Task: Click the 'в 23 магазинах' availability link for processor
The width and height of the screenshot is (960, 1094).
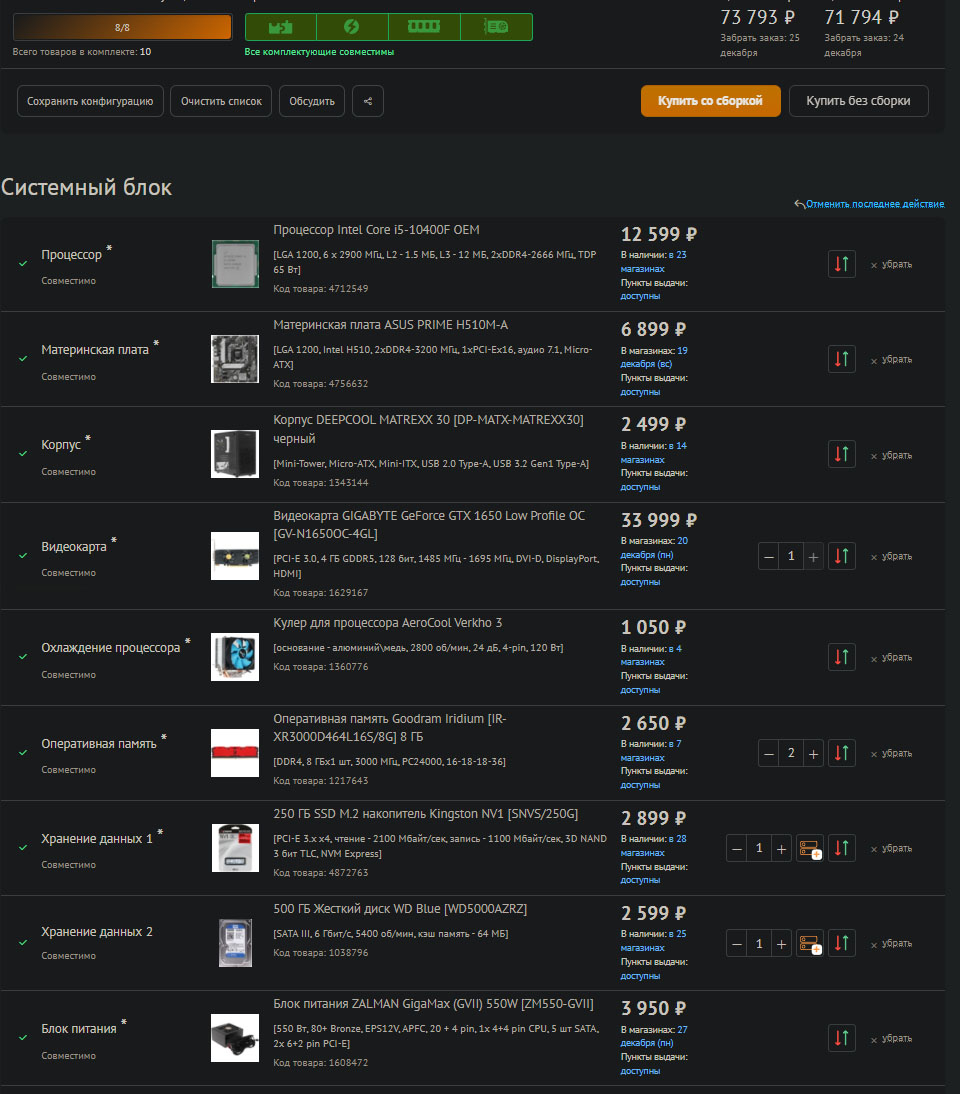Action: pyautogui.click(x=653, y=262)
